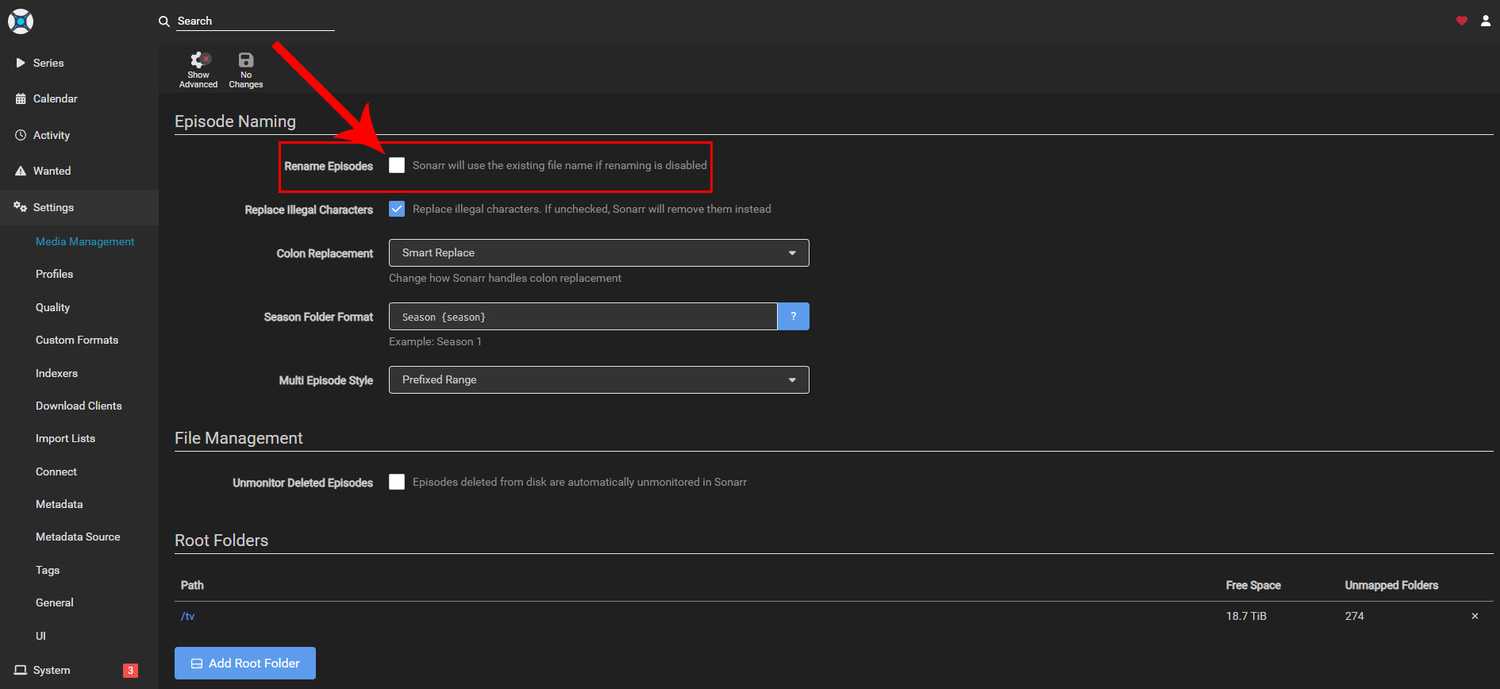Click the Settings gears icon

(20, 207)
